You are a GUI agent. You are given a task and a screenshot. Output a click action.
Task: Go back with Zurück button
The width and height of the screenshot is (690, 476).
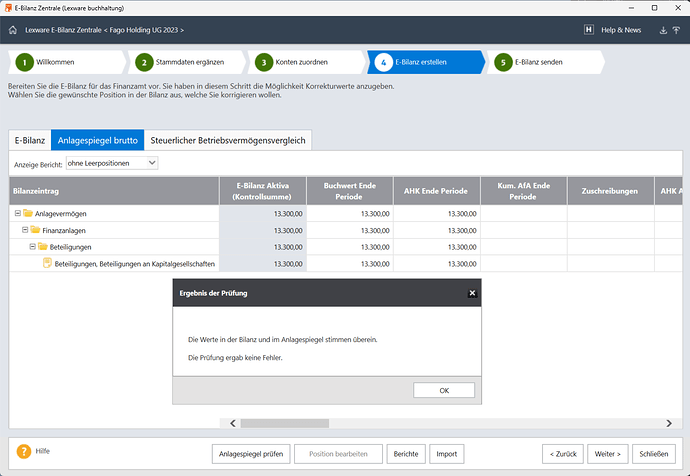pos(563,454)
